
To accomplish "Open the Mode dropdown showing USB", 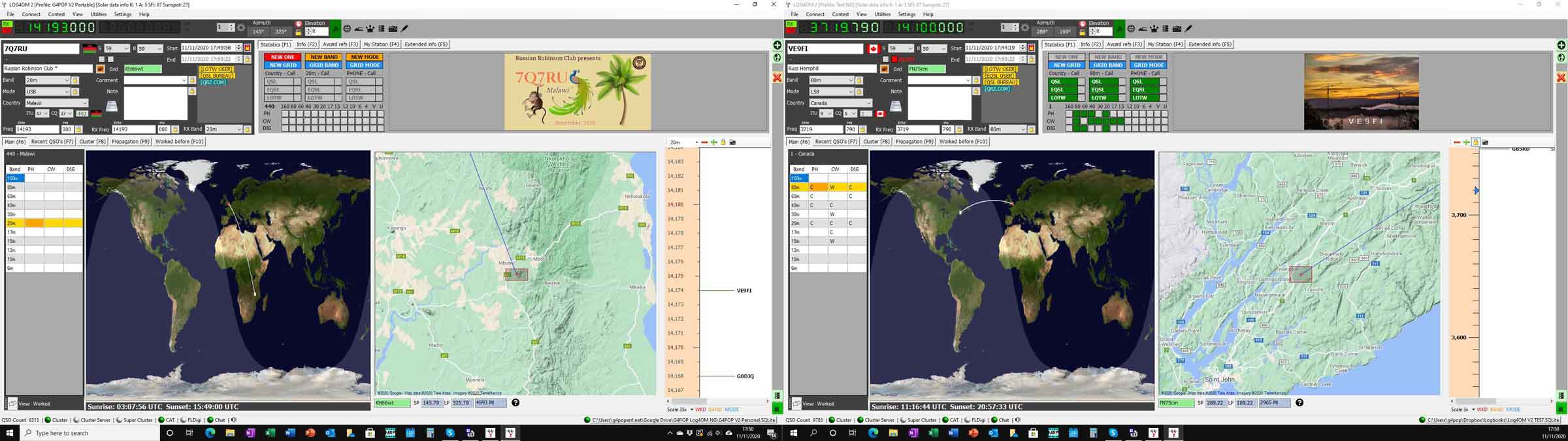I will 47,92.
